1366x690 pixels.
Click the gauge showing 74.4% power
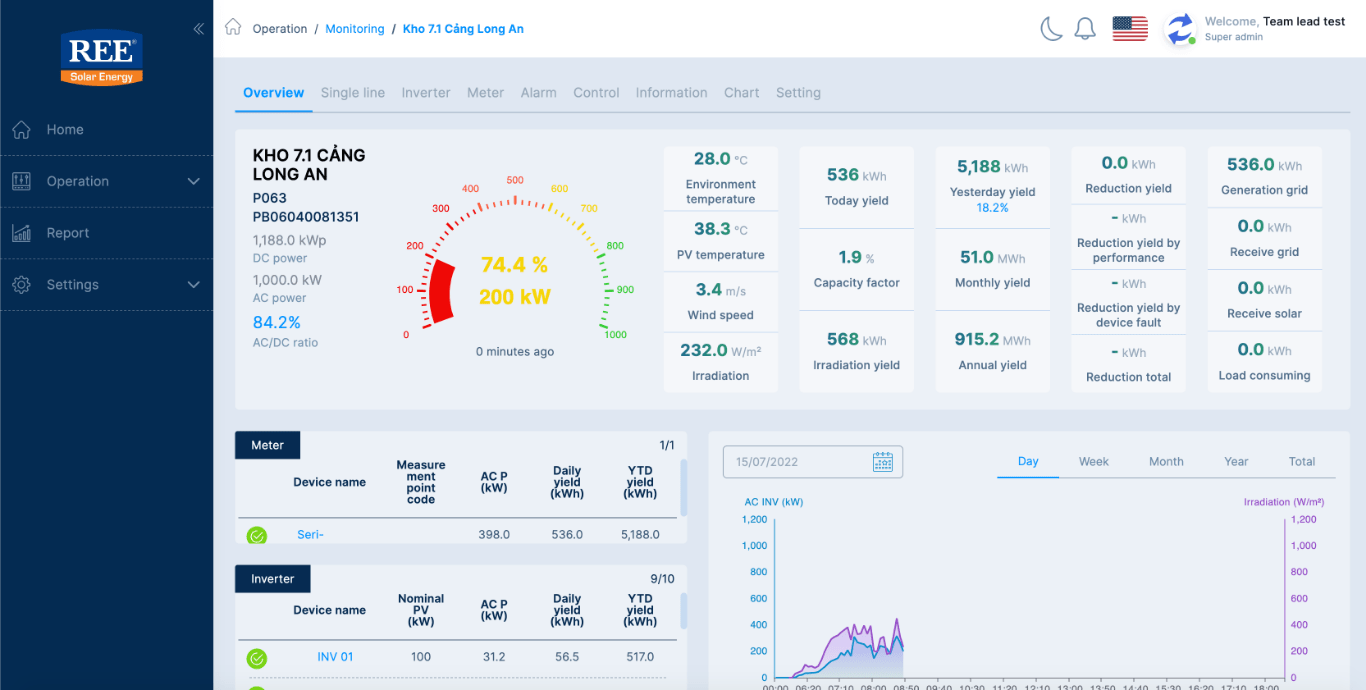click(x=515, y=277)
